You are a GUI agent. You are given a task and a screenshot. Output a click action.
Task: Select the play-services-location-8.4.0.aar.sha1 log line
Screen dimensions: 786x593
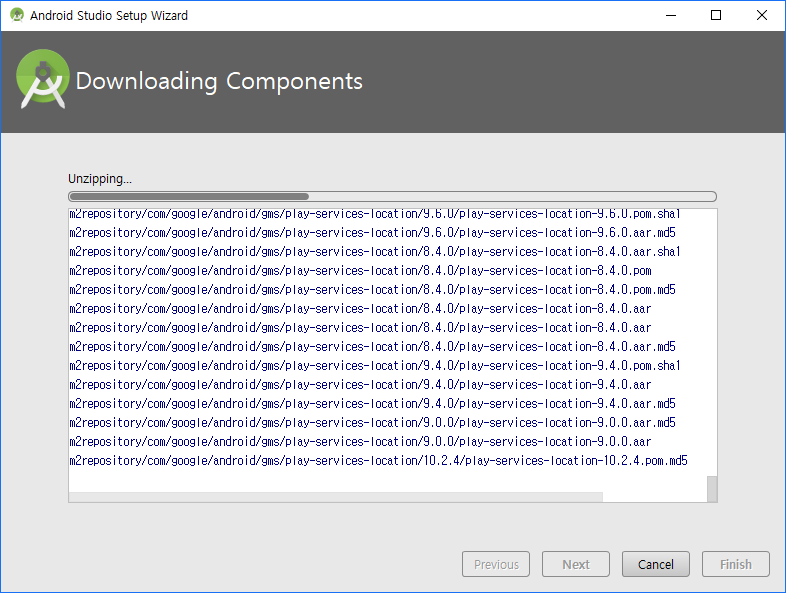(x=375, y=252)
